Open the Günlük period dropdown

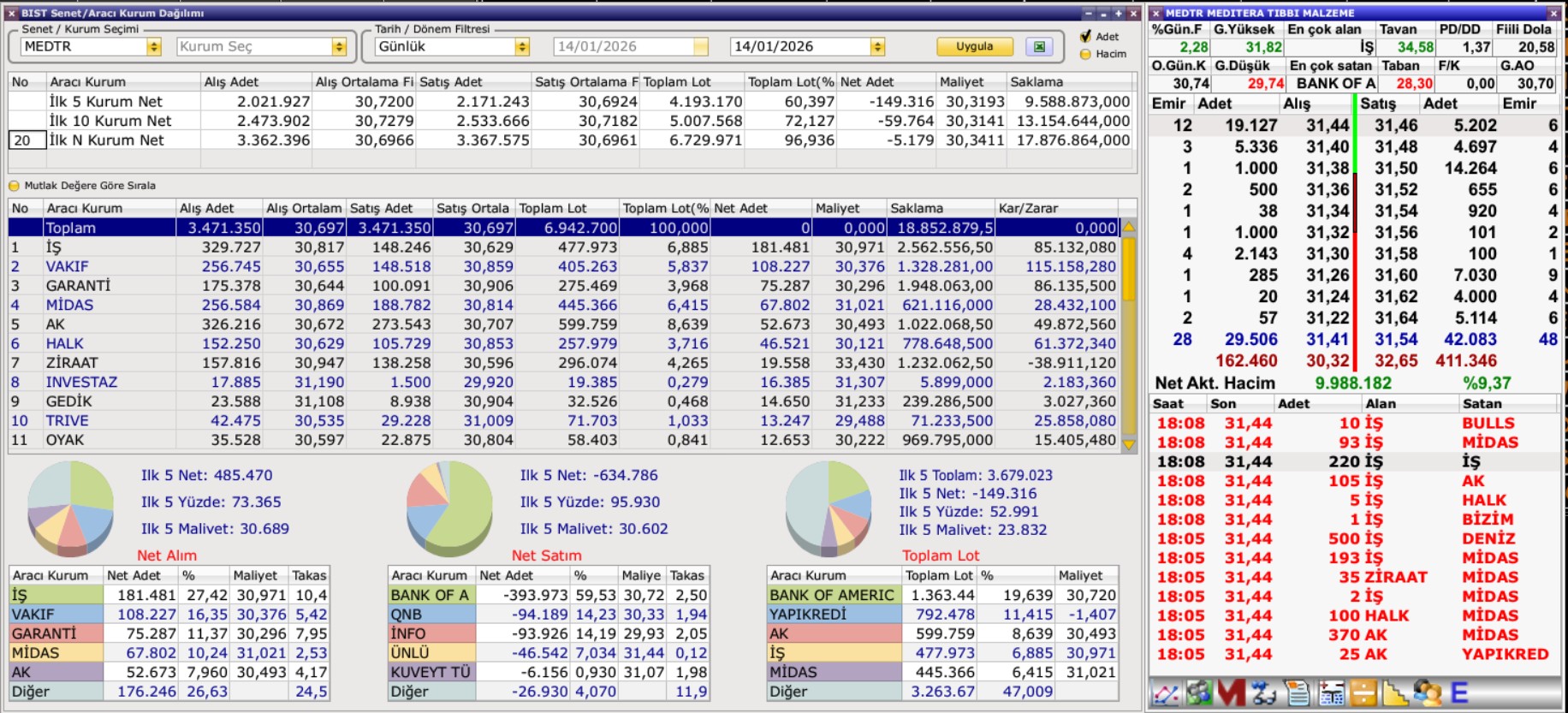[x=522, y=47]
